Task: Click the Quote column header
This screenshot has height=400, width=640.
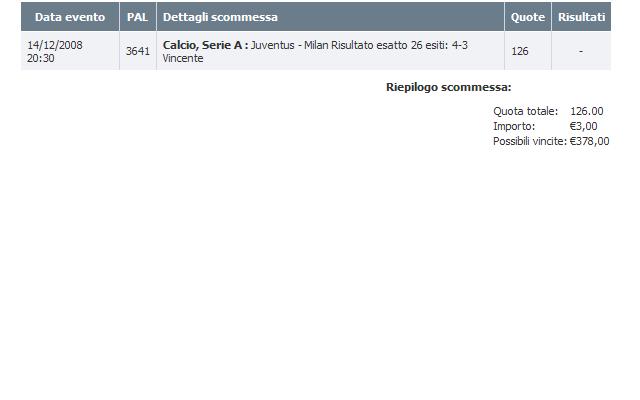Action: pos(528,17)
